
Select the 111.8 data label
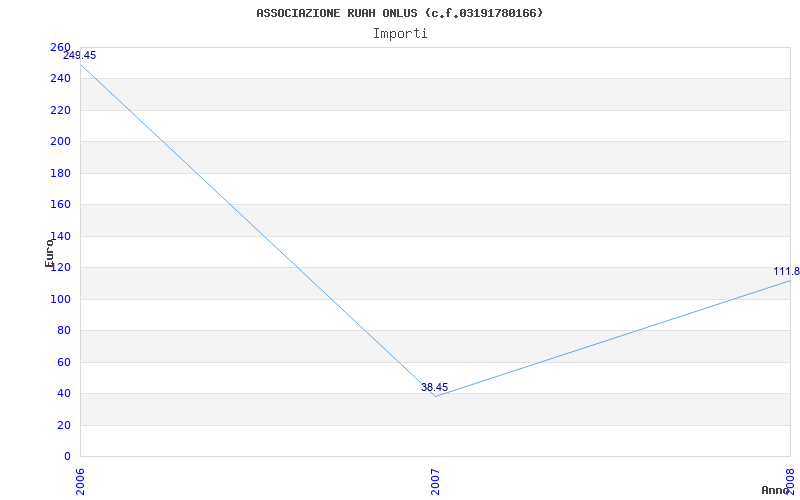pos(787,271)
